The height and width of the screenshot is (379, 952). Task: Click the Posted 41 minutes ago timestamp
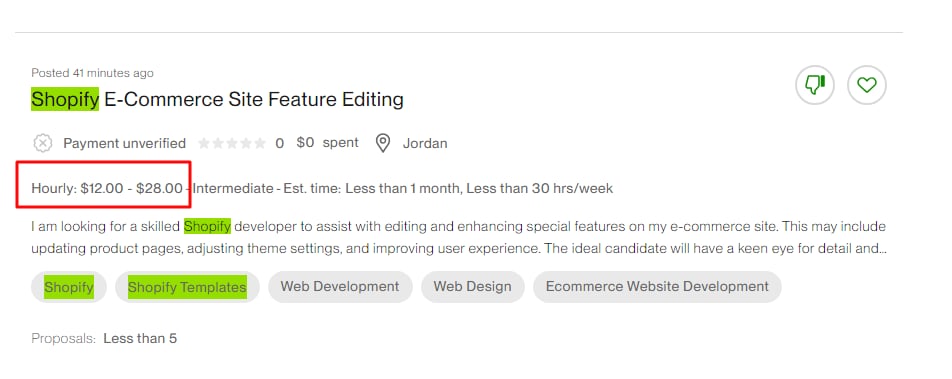click(92, 73)
